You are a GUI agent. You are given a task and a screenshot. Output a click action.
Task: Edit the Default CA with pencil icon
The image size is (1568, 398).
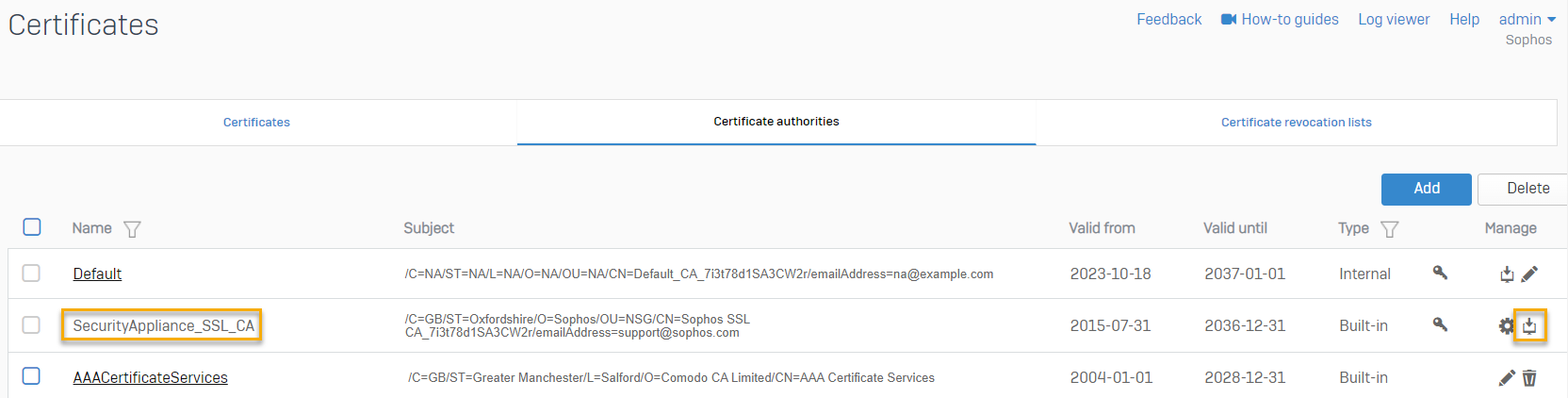[x=1529, y=274]
